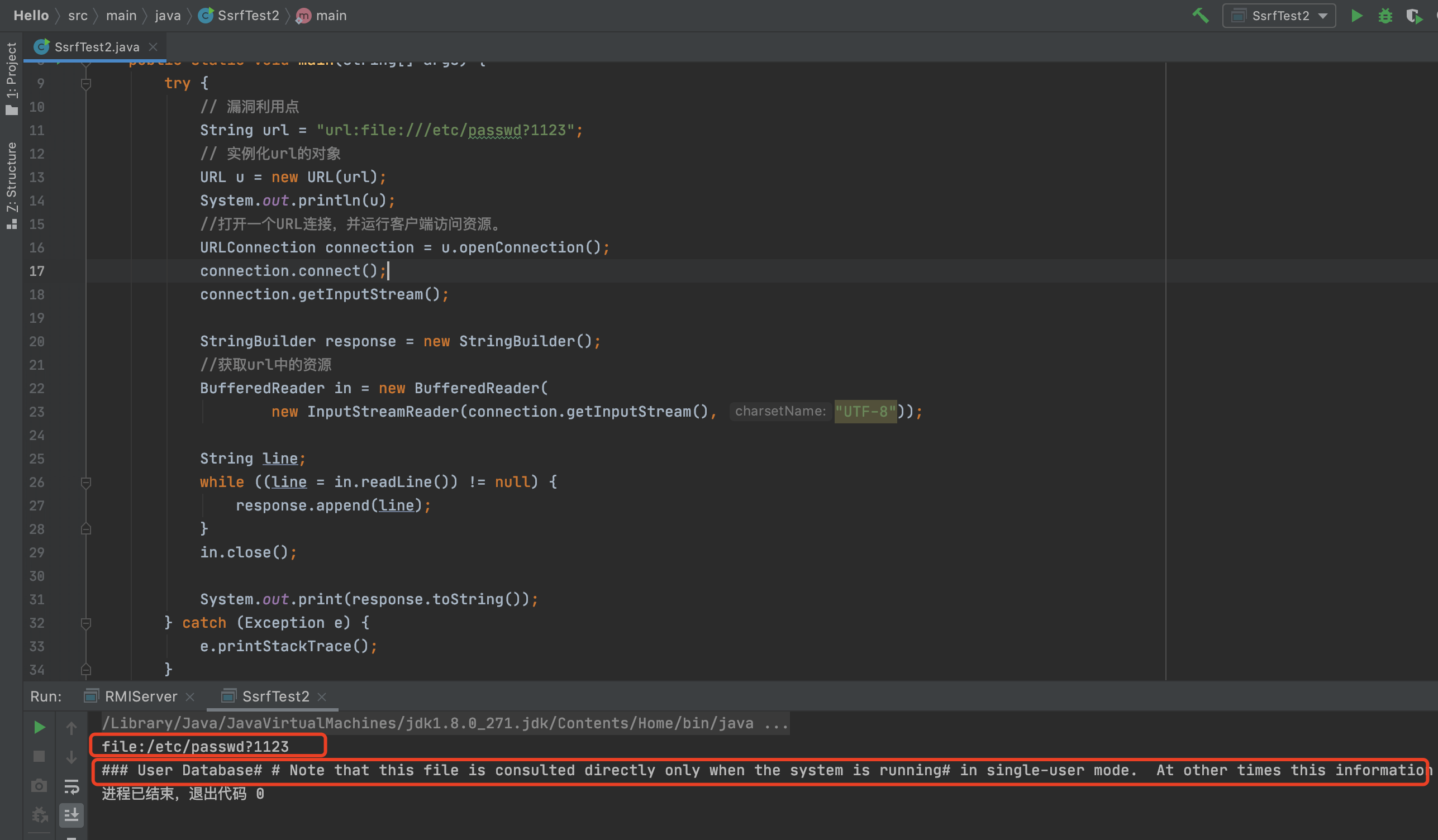Click fold end marker at line 28
Viewport: 1438px width, 840px height.
pyautogui.click(x=86, y=529)
